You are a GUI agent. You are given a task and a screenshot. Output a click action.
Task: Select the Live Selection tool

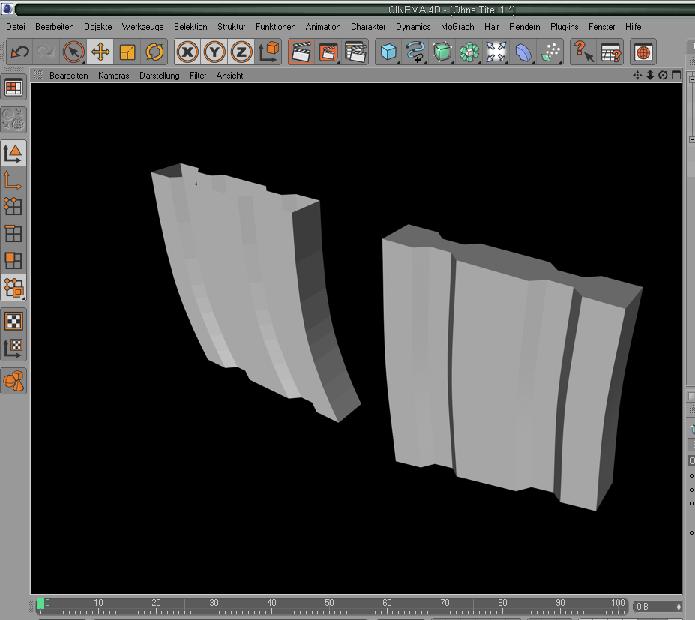(x=74, y=52)
